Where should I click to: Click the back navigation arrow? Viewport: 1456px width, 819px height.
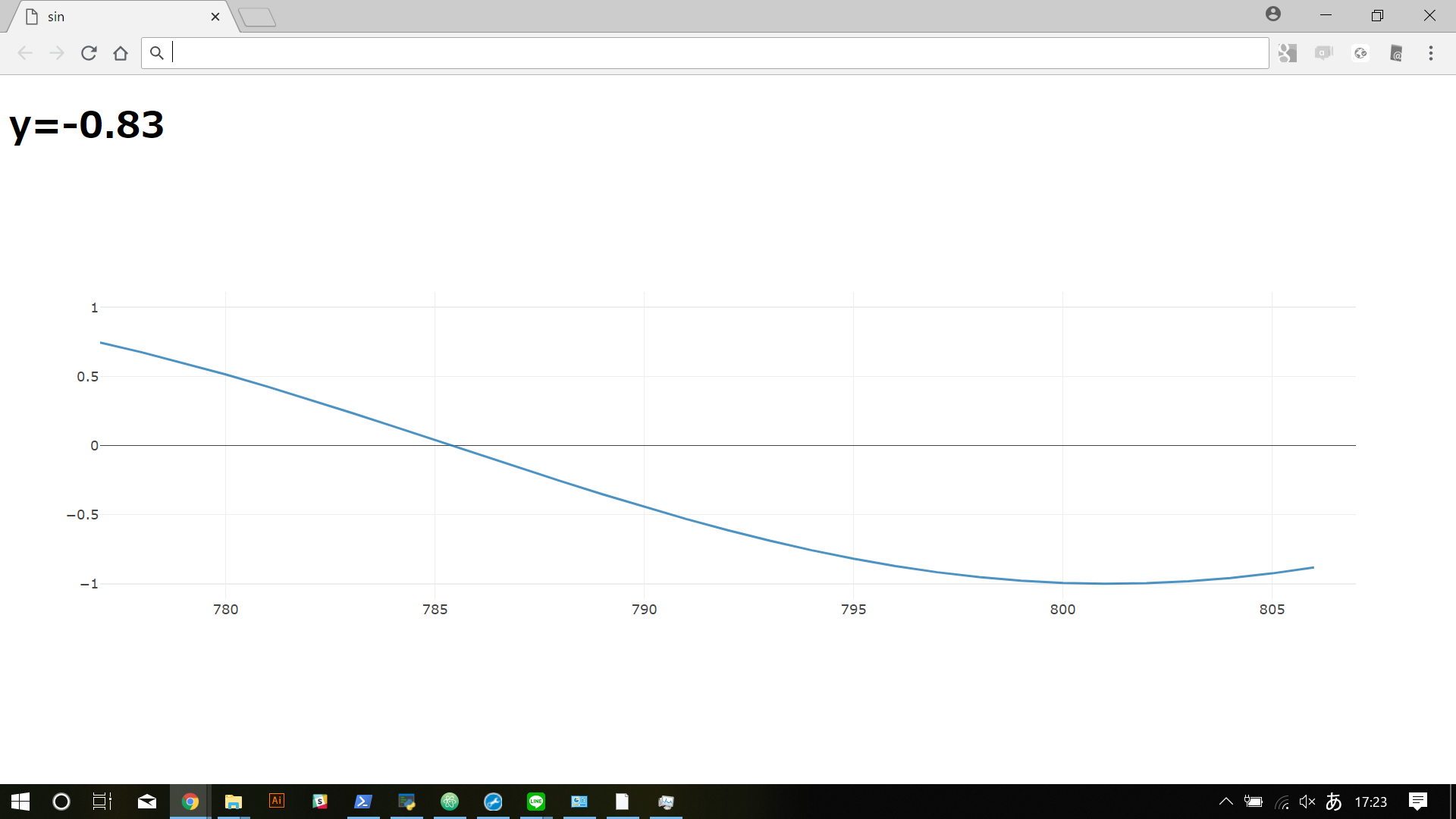coord(25,53)
